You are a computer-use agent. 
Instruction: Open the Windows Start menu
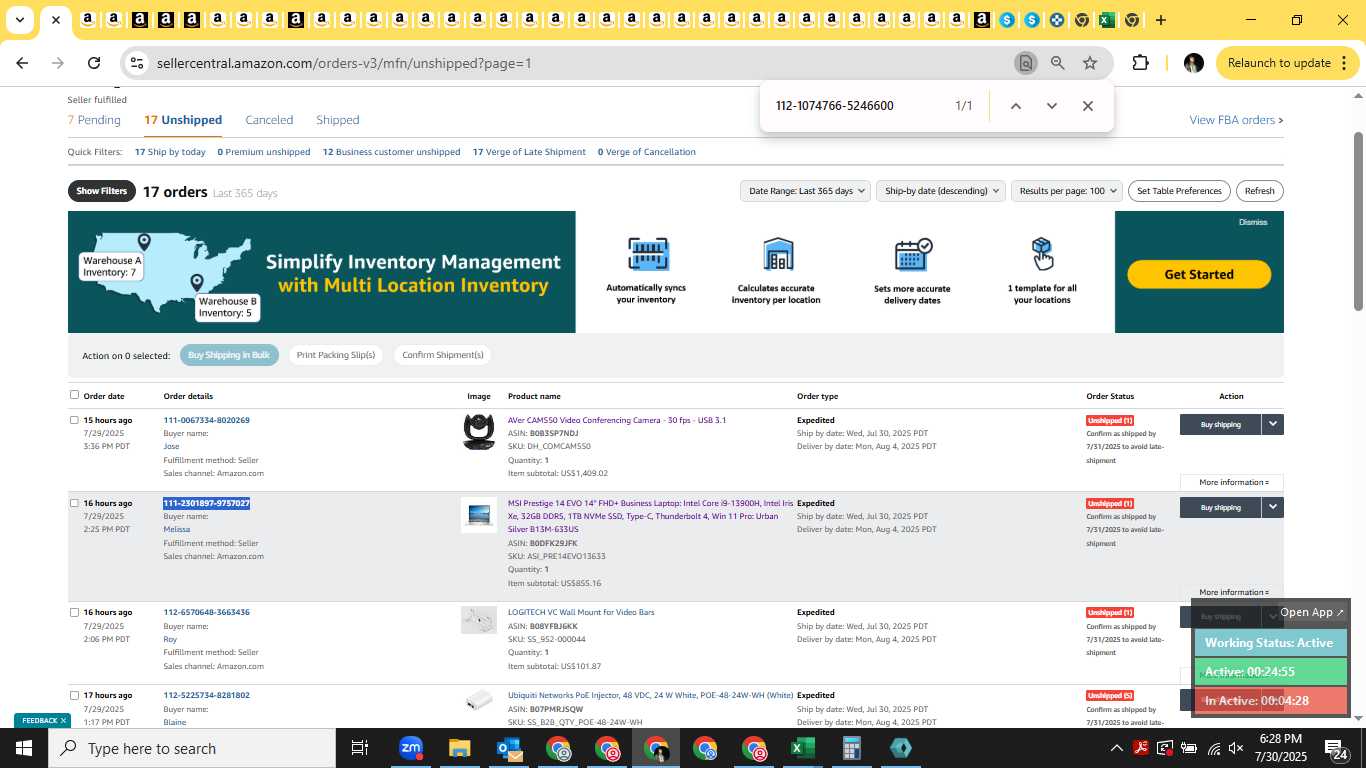click(x=24, y=748)
